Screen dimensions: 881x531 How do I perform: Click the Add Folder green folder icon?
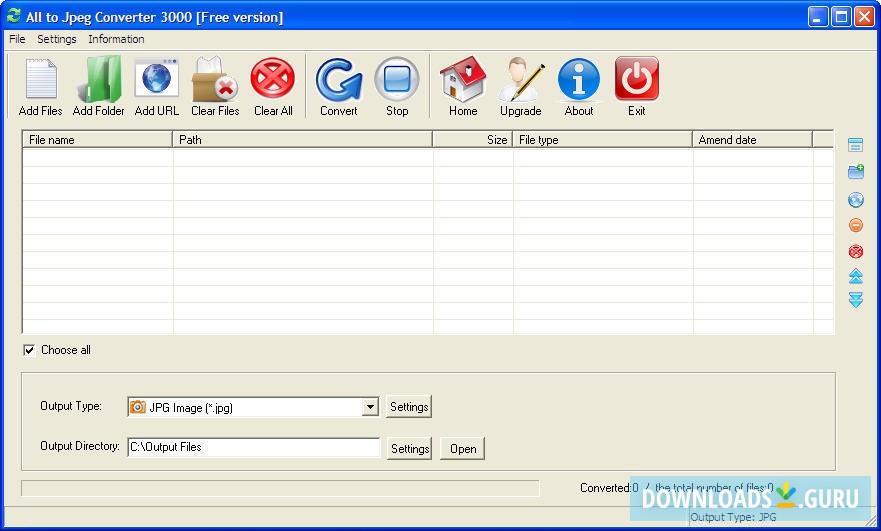(x=99, y=79)
